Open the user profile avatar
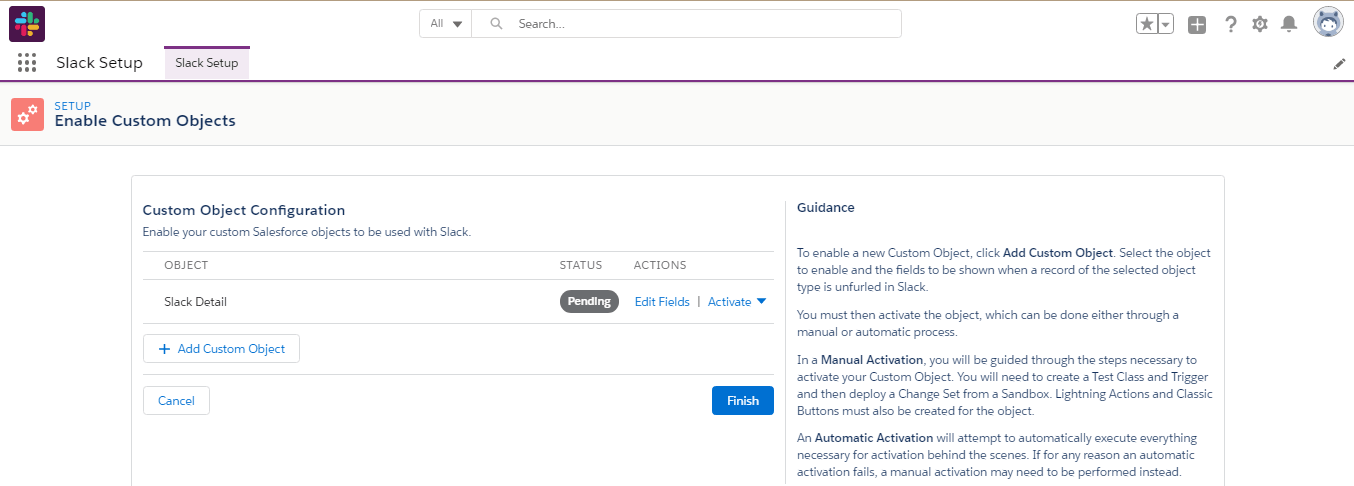This screenshot has height=486, width=1354. 1328,23
